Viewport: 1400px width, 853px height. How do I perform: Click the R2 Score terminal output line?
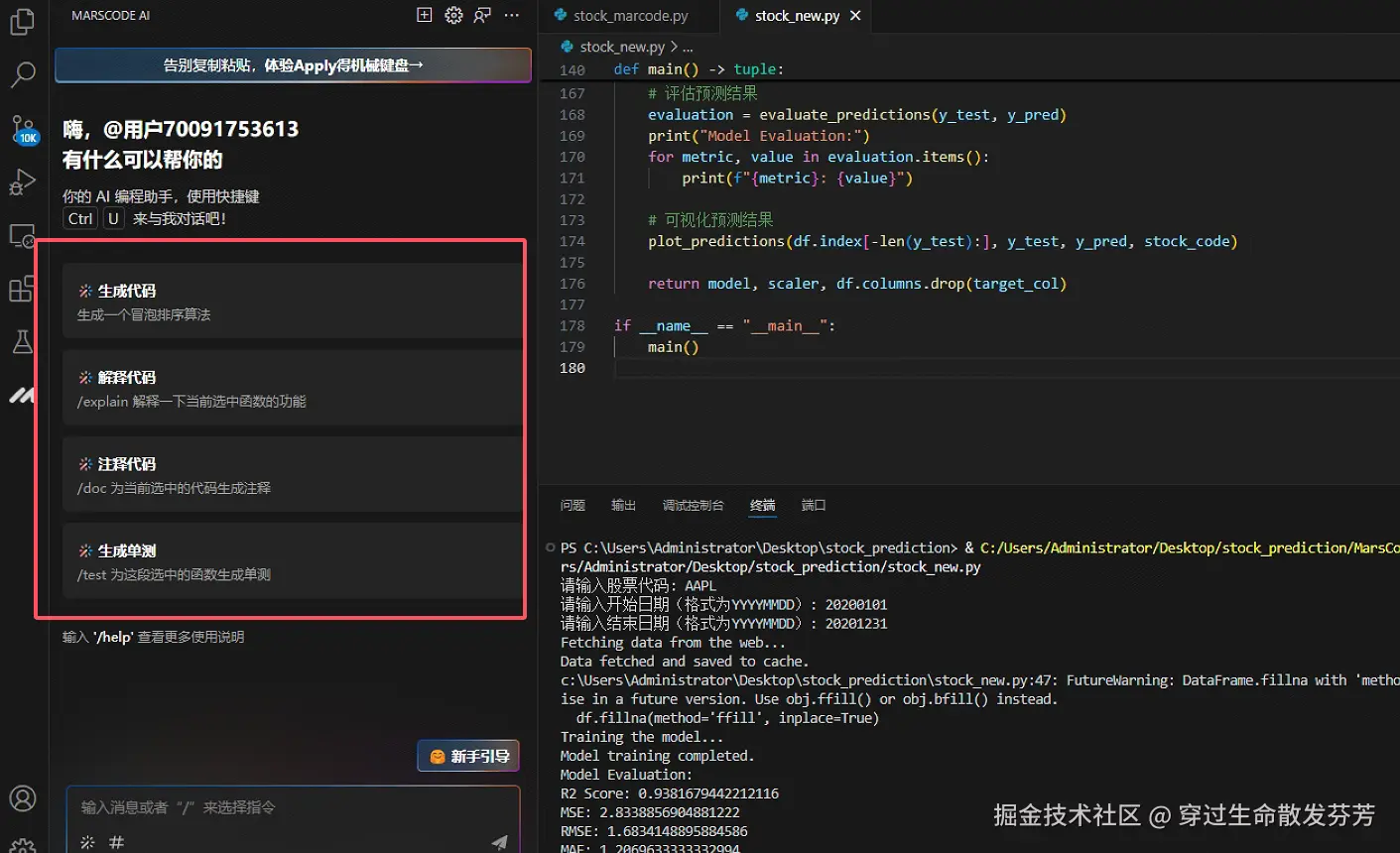coord(670,793)
